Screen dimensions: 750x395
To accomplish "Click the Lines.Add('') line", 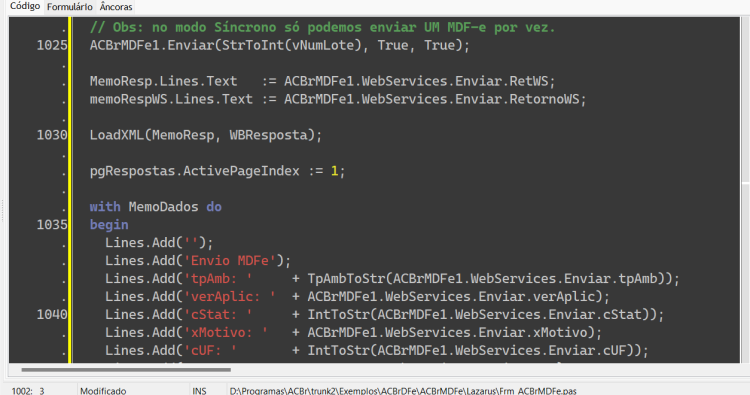I will click(159, 242).
